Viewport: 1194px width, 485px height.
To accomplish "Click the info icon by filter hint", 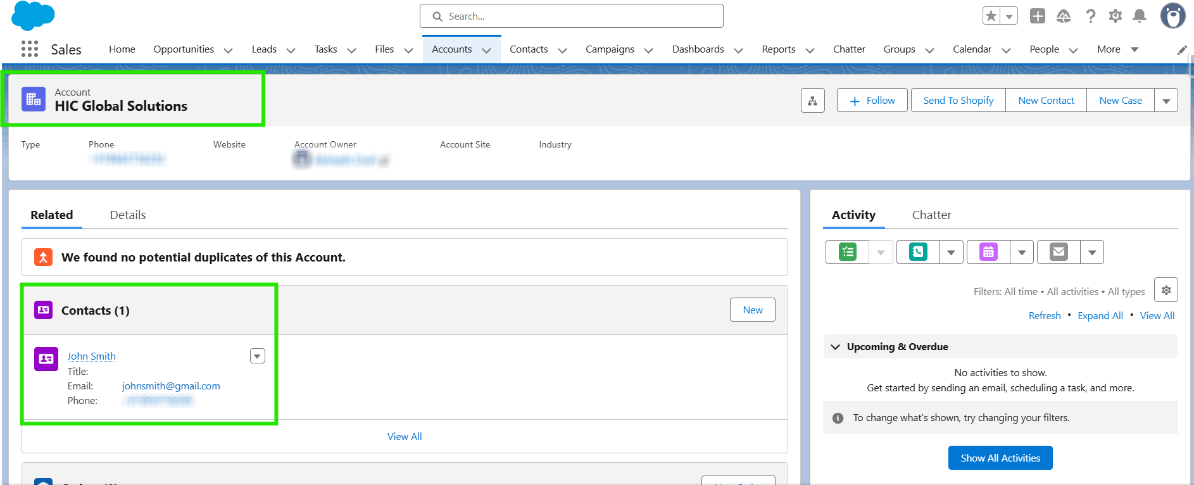I will pos(838,418).
